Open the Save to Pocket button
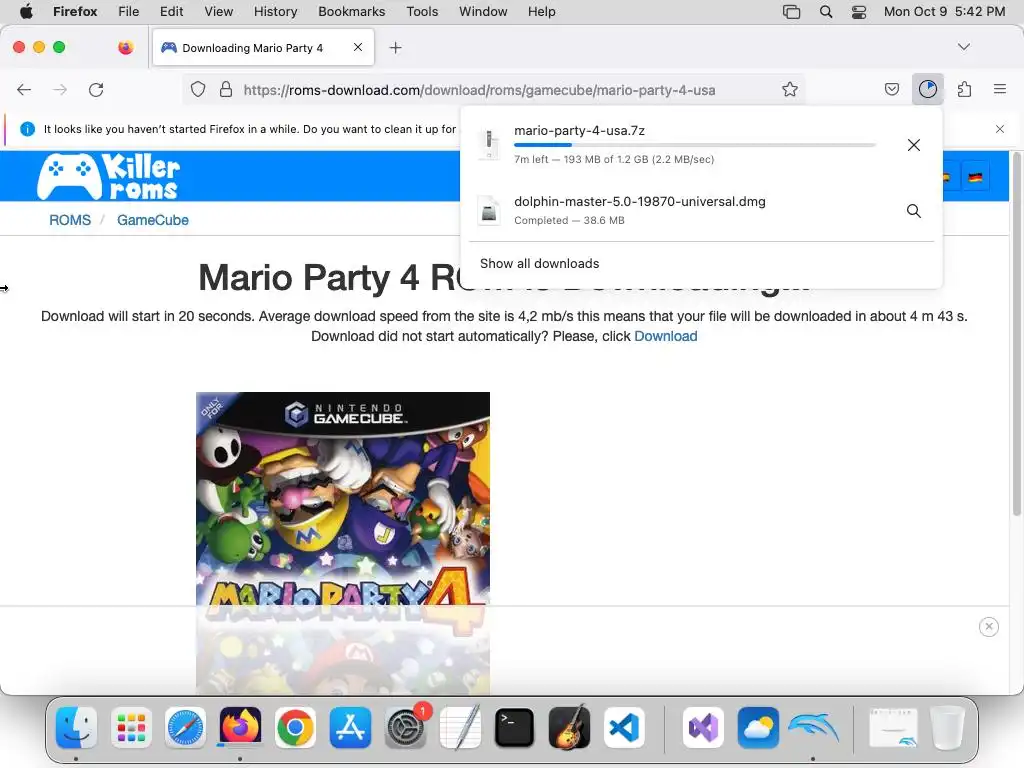 892,89
